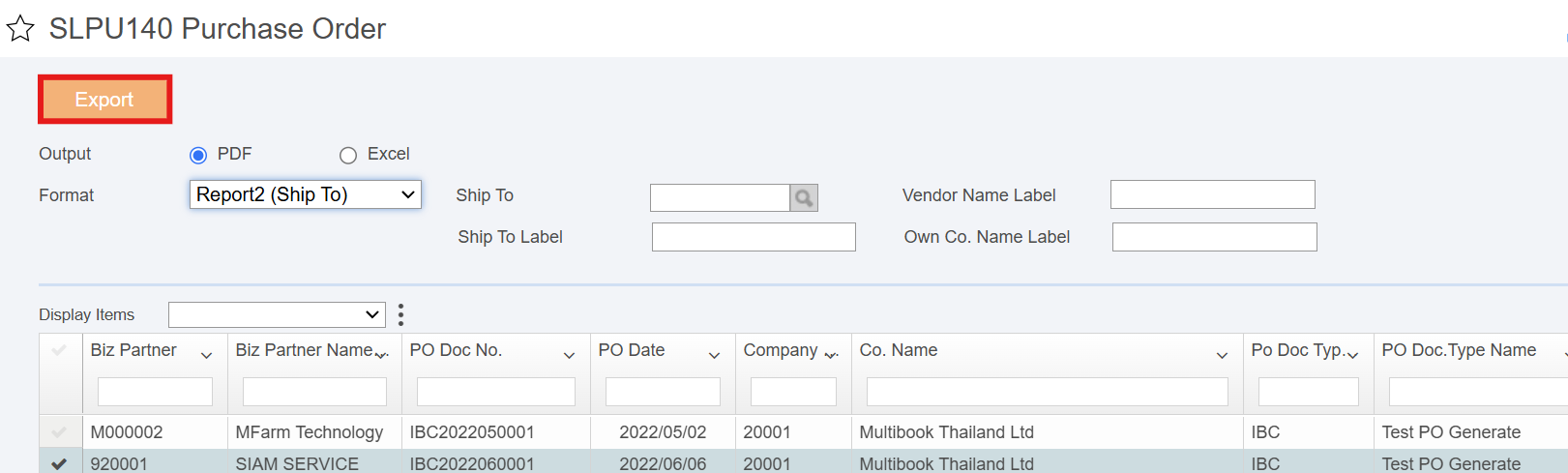Click the Po Doc Type column sort chevron
1568x473 pixels.
(x=1352, y=356)
